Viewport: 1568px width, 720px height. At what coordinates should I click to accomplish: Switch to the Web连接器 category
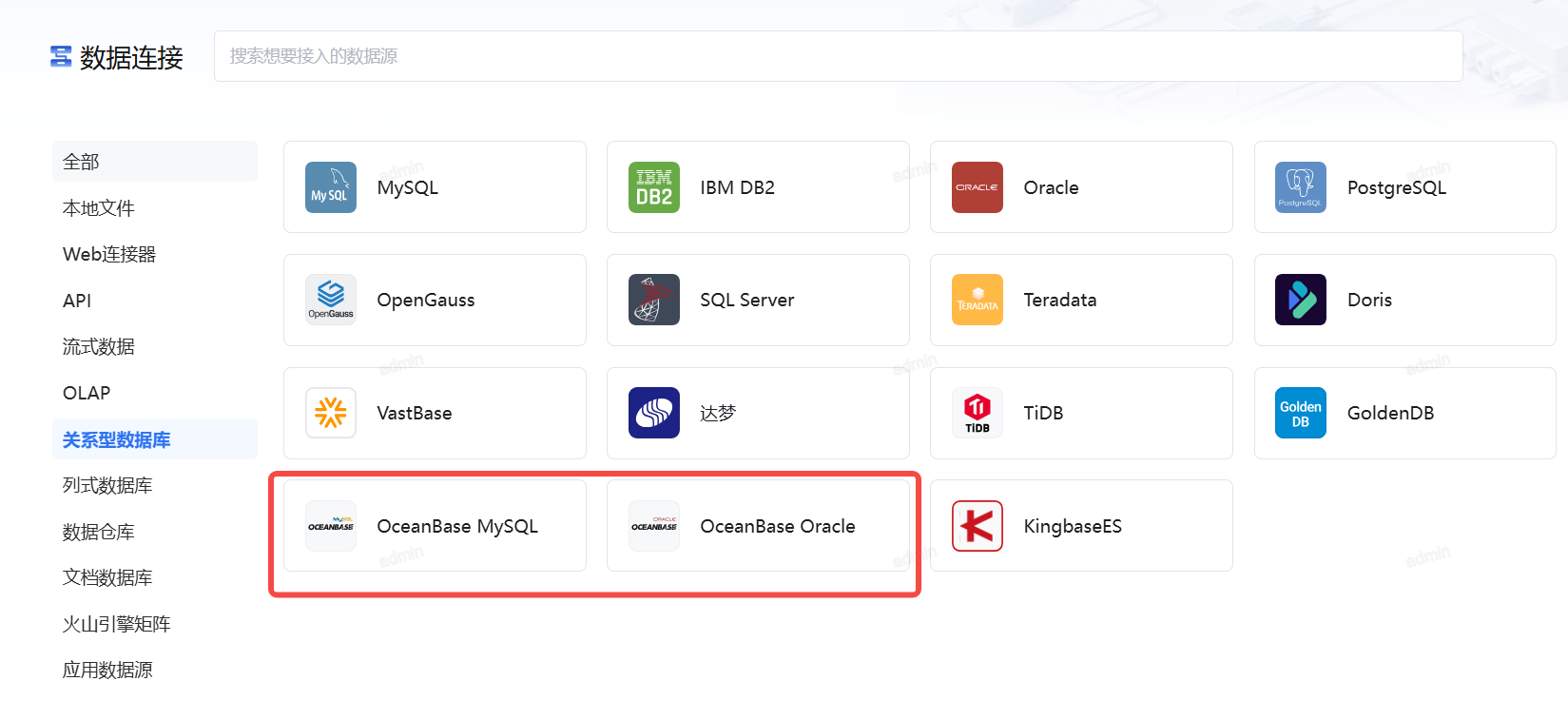point(155,254)
